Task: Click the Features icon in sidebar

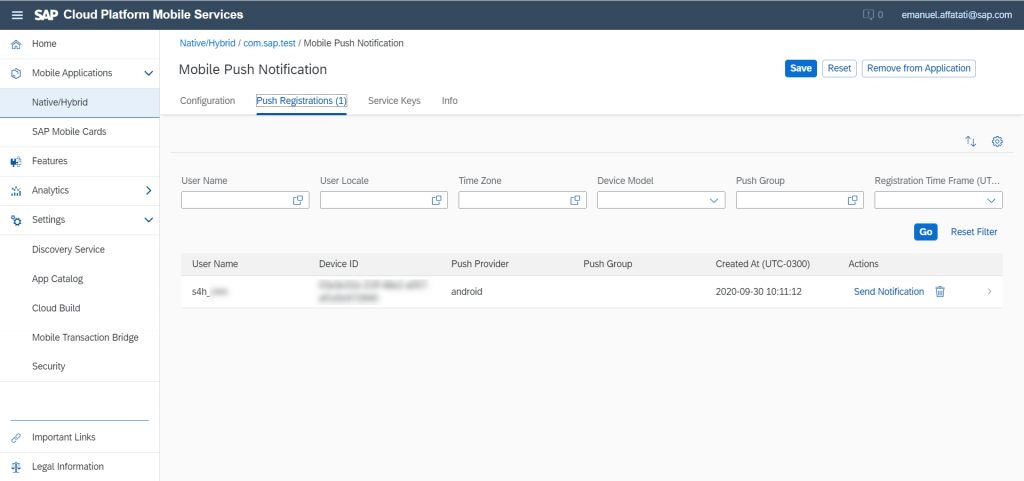Action: pos(16,161)
